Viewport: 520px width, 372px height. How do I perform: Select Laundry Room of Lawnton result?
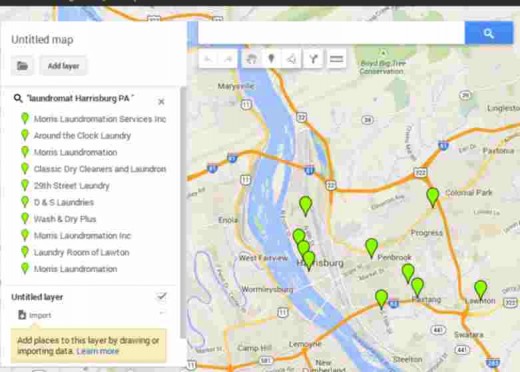click(81, 252)
